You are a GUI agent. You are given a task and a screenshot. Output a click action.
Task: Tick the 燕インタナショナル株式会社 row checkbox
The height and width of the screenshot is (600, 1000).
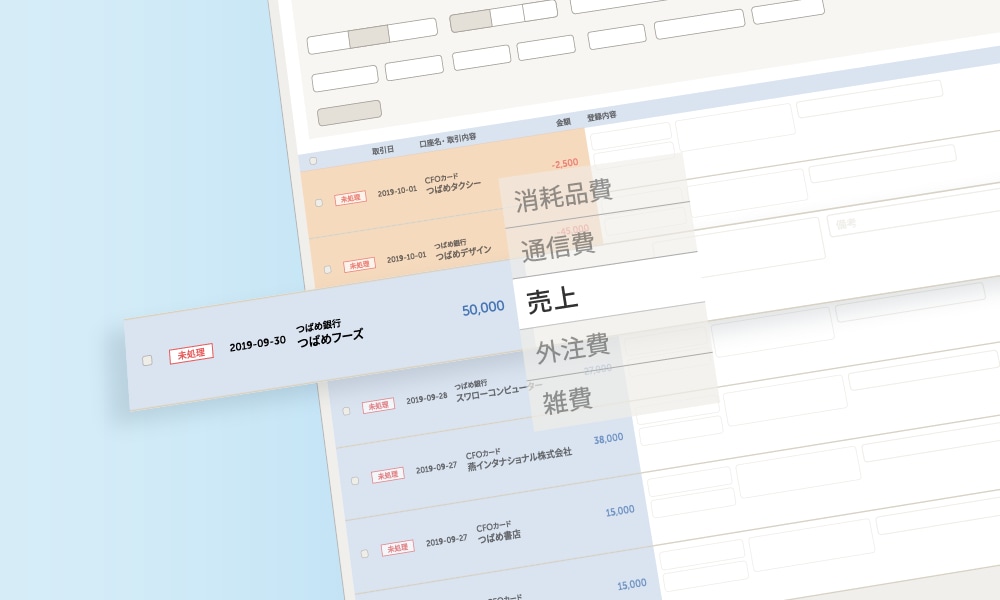(x=355, y=480)
